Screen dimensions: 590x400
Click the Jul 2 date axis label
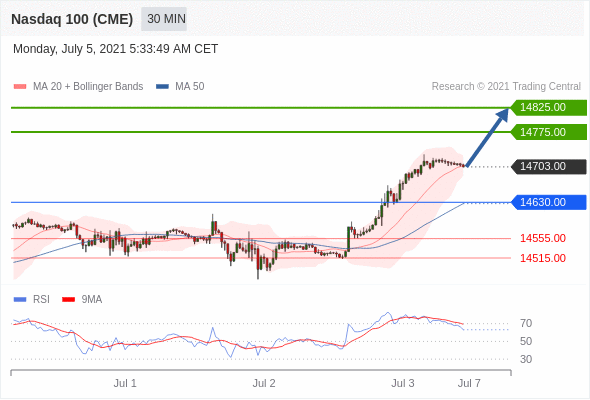click(x=264, y=383)
